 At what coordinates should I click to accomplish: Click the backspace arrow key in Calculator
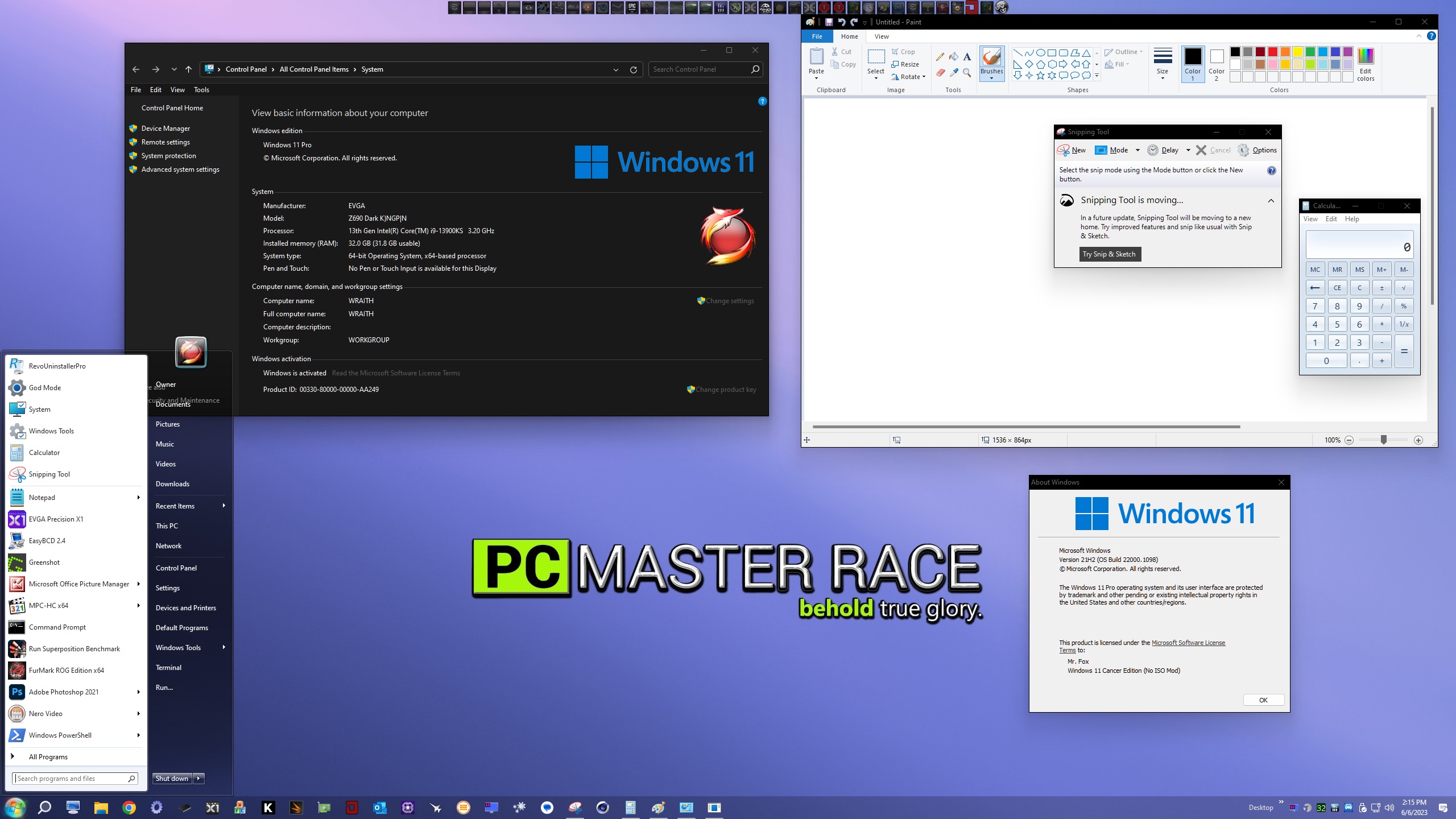[x=1315, y=288]
